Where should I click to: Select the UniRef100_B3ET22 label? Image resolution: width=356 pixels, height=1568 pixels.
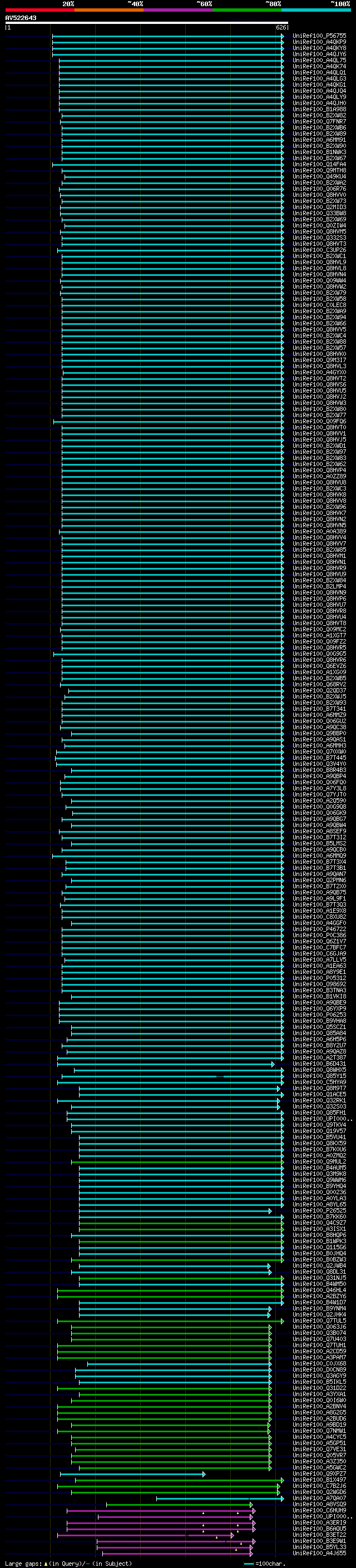click(x=319, y=1535)
